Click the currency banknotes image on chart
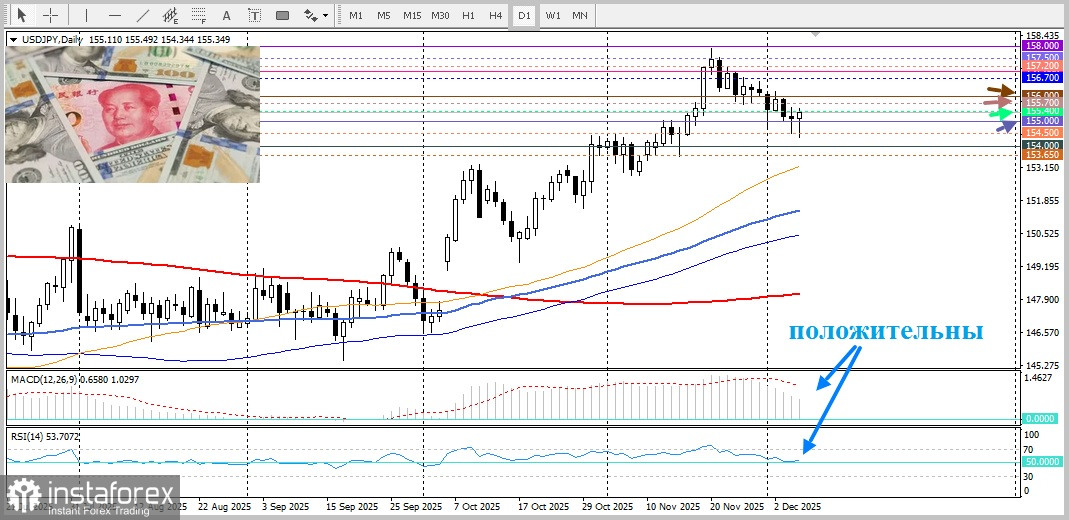1069x520 pixels. (x=133, y=114)
